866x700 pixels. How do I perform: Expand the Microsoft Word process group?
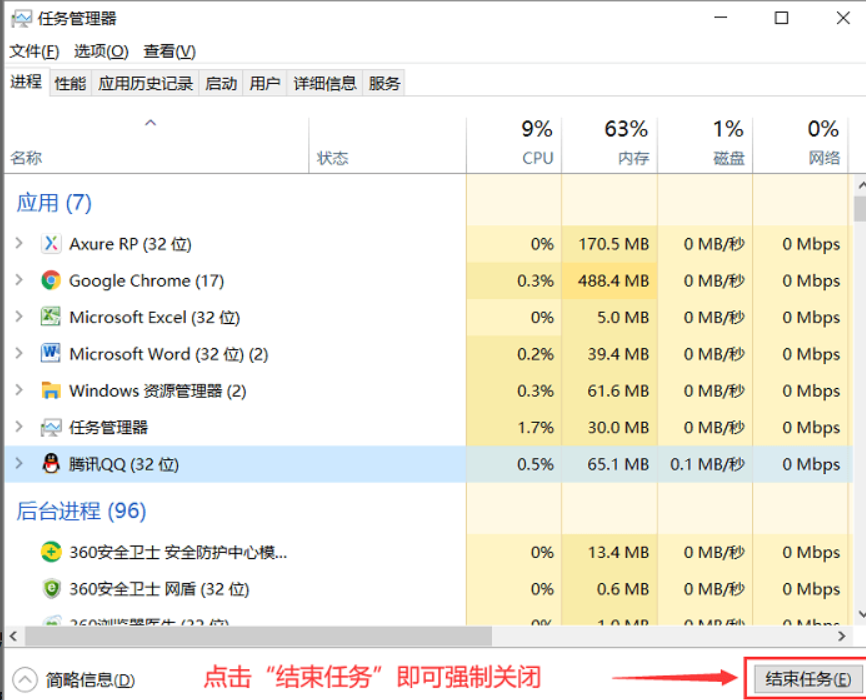[x=19, y=354]
